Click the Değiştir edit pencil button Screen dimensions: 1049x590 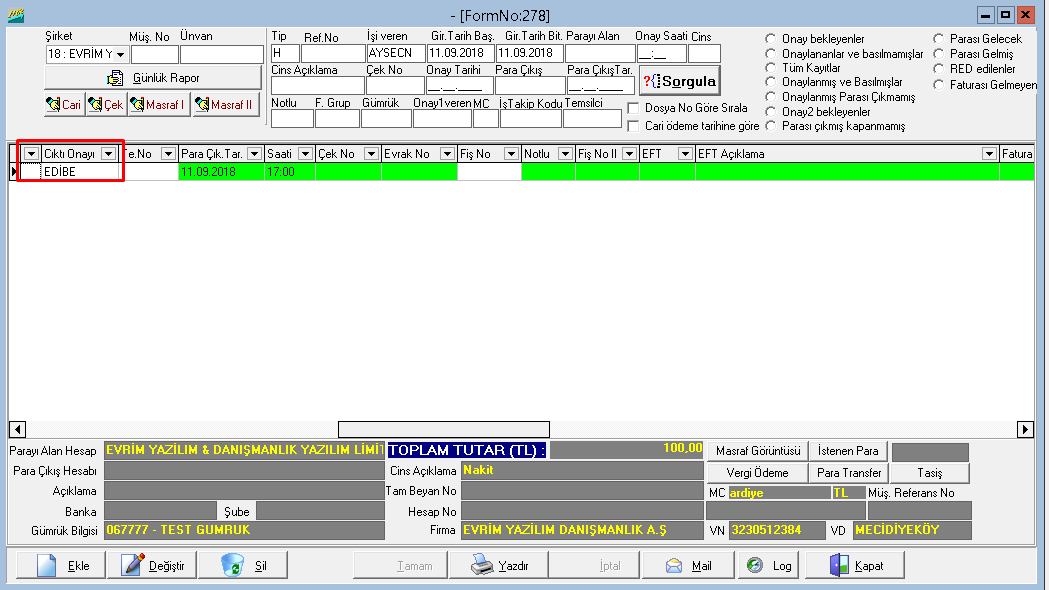coord(154,565)
